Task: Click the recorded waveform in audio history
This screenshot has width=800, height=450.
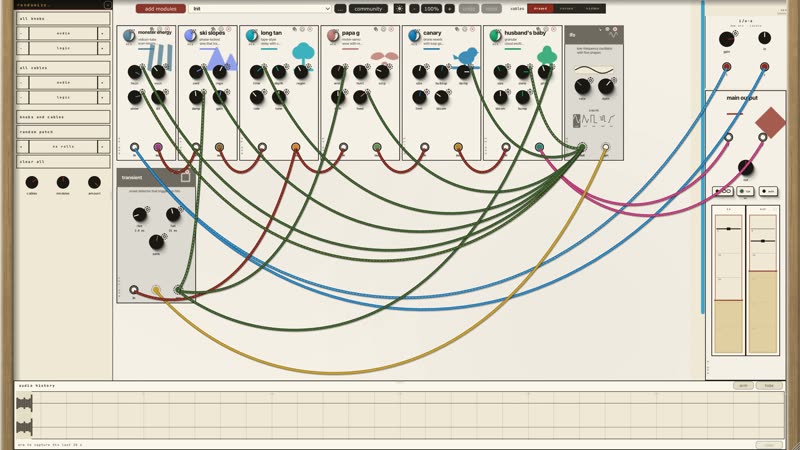Action: pos(24,414)
